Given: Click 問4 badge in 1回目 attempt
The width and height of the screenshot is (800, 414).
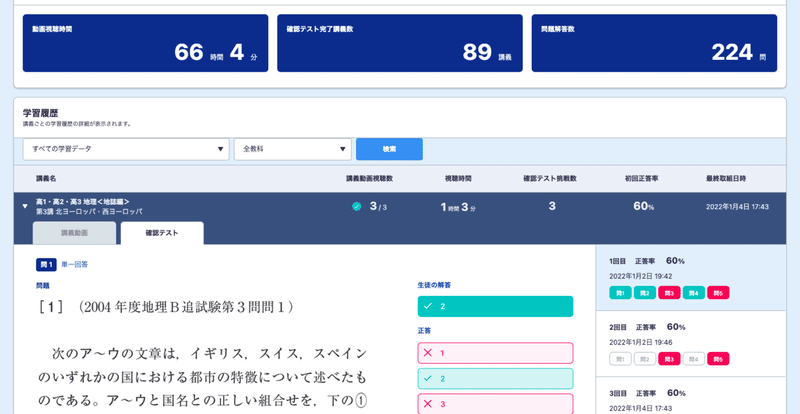Looking at the screenshot, I should click(694, 293).
